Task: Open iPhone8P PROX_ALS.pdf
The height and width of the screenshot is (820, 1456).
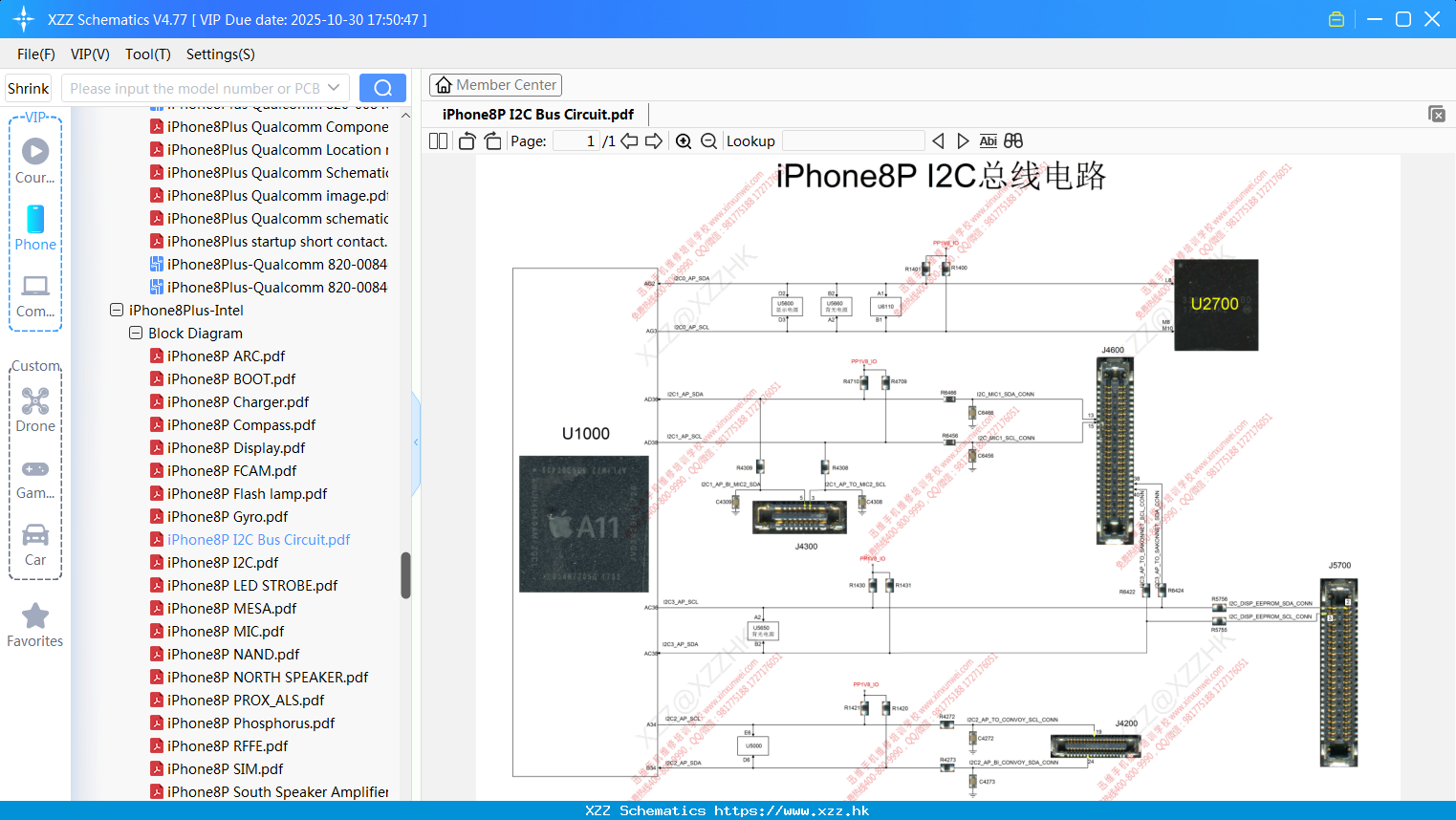Action: point(246,700)
